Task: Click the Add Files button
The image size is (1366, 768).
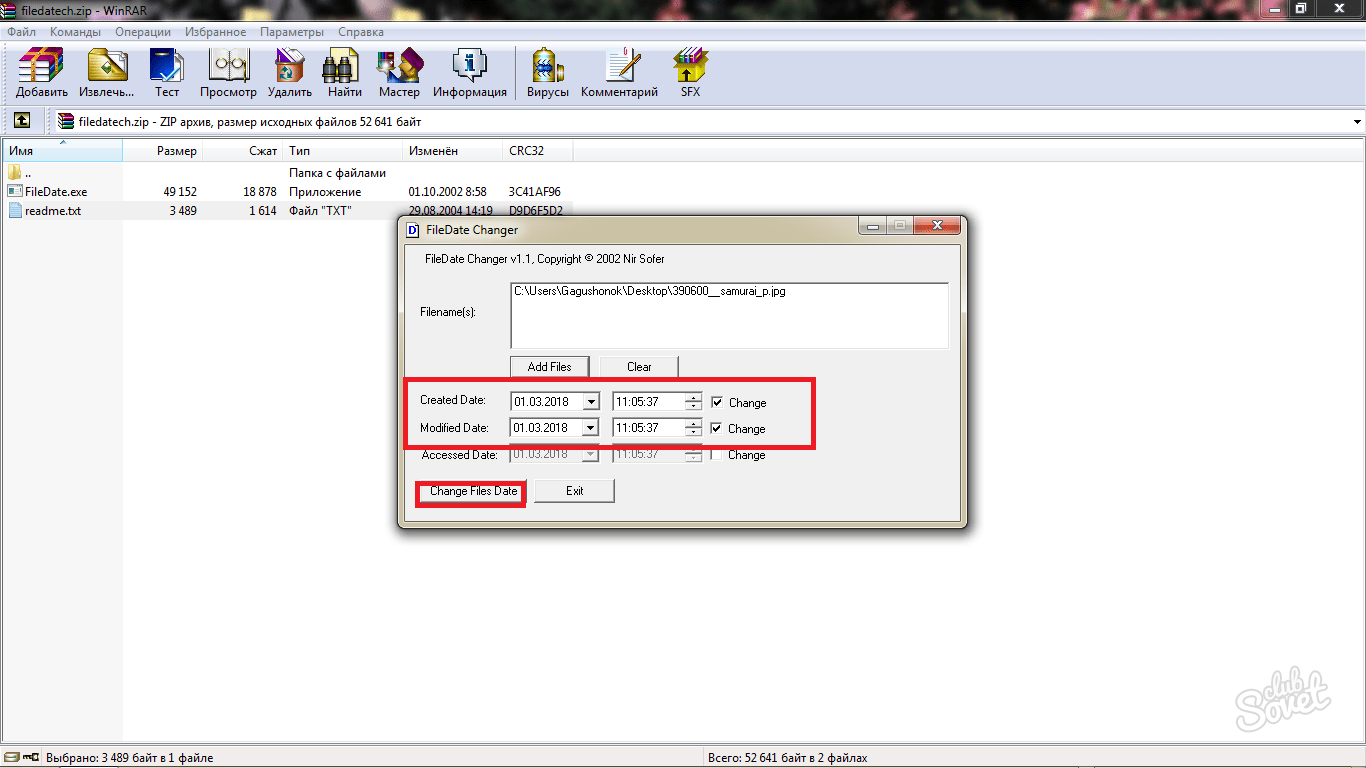Action: point(549,367)
